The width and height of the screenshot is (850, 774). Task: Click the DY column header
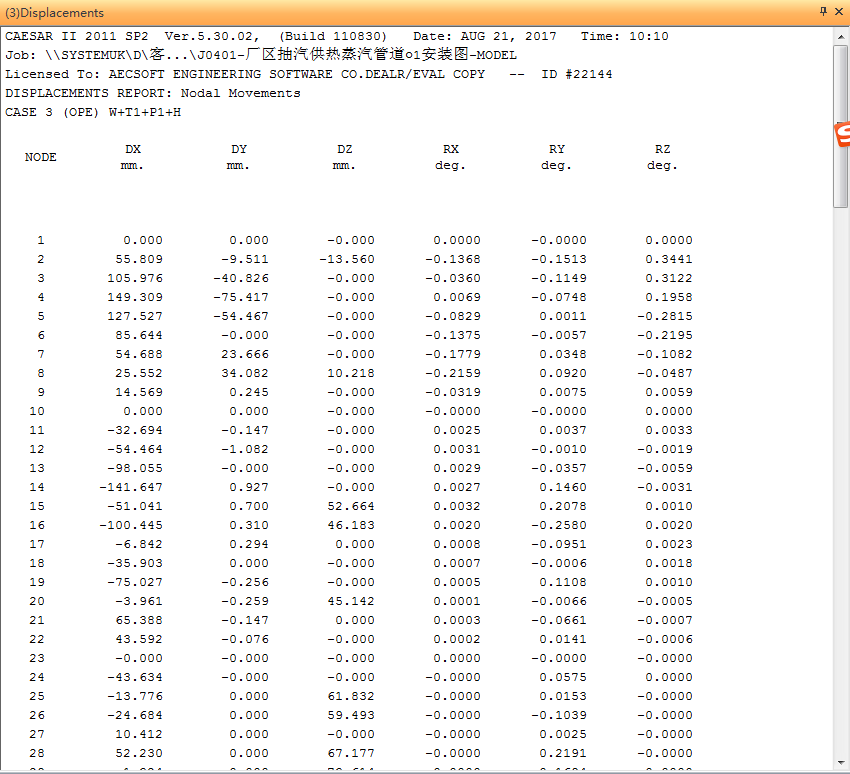(239, 149)
